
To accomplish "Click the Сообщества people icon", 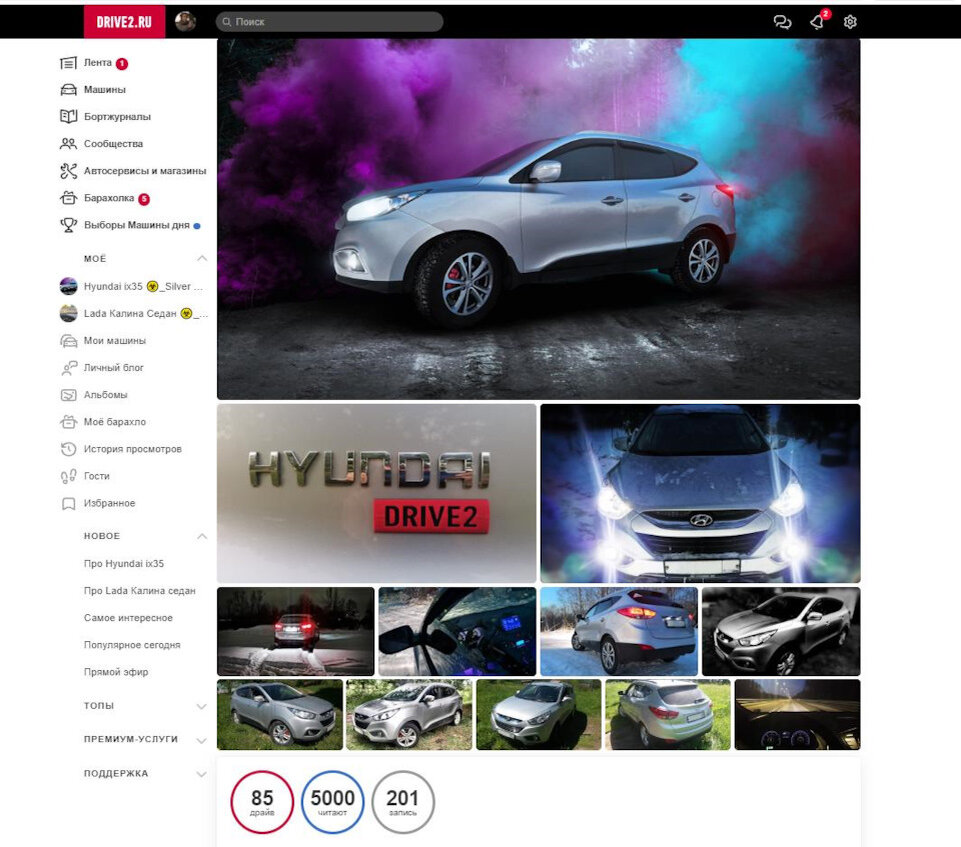I will tap(68, 144).
